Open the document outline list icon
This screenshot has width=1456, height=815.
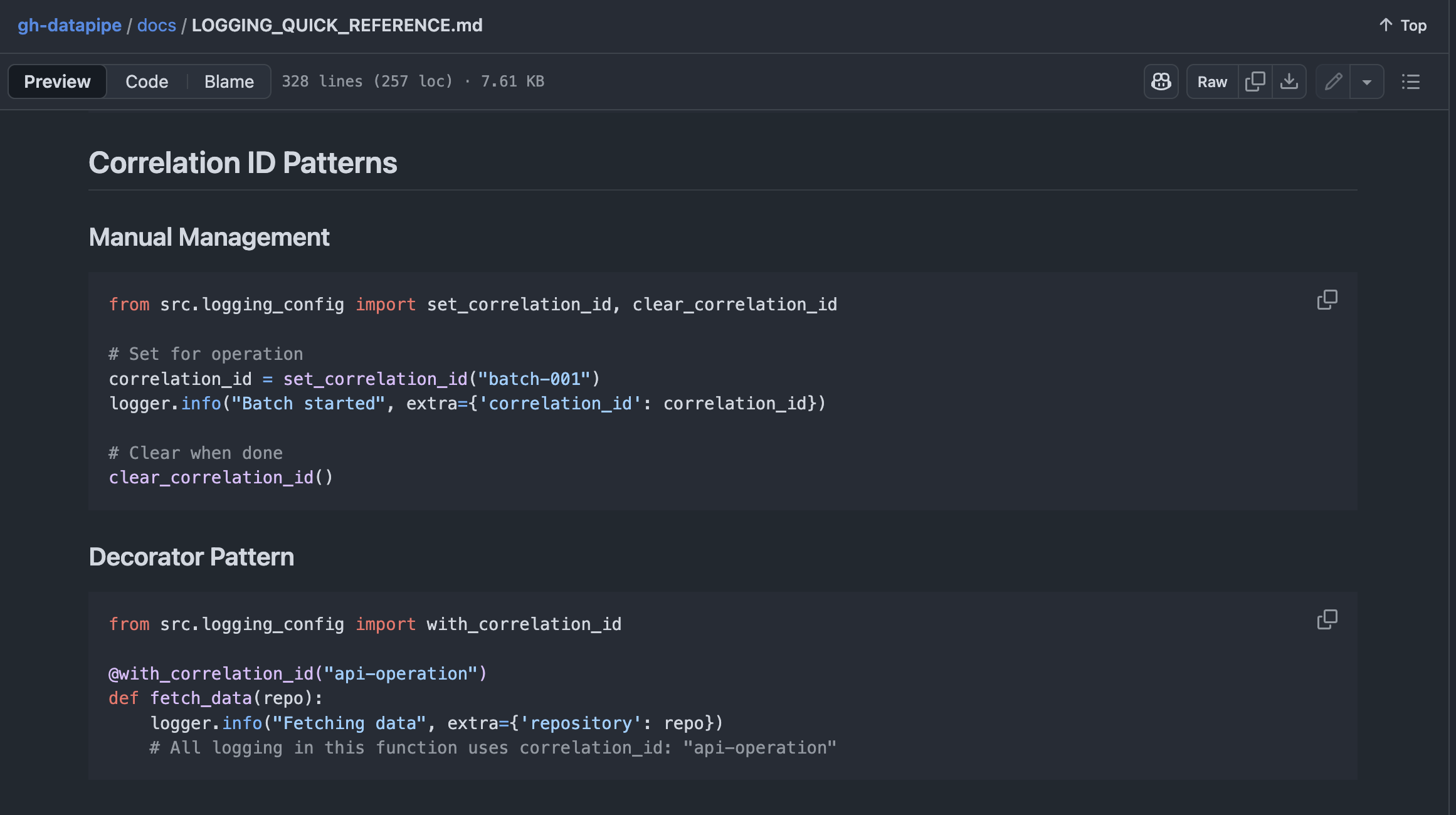pyautogui.click(x=1410, y=81)
